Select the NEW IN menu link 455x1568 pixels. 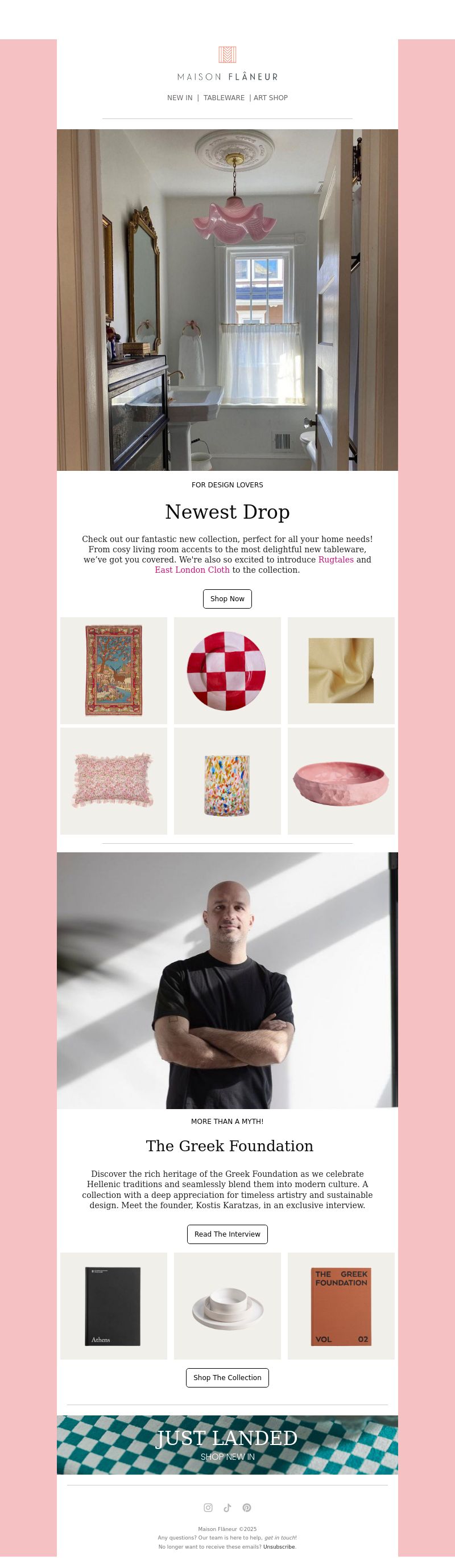click(180, 97)
